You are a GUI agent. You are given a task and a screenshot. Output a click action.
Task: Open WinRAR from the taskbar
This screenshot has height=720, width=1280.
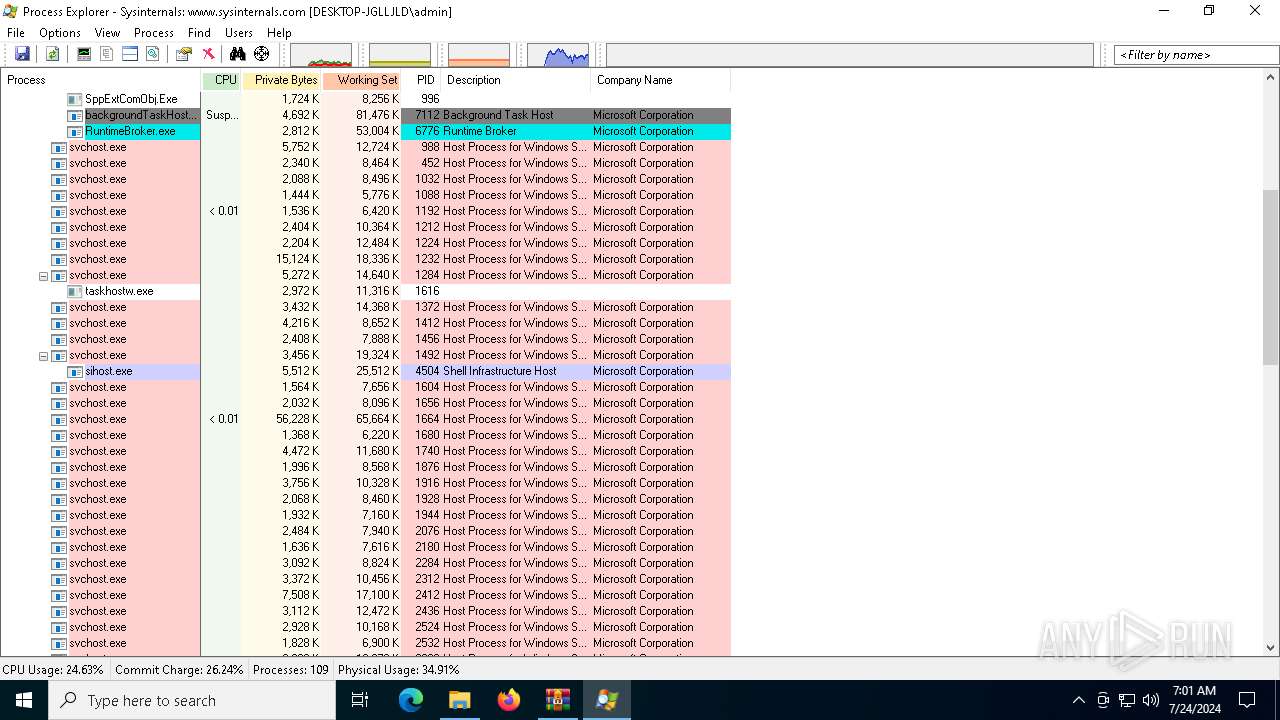click(557, 700)
